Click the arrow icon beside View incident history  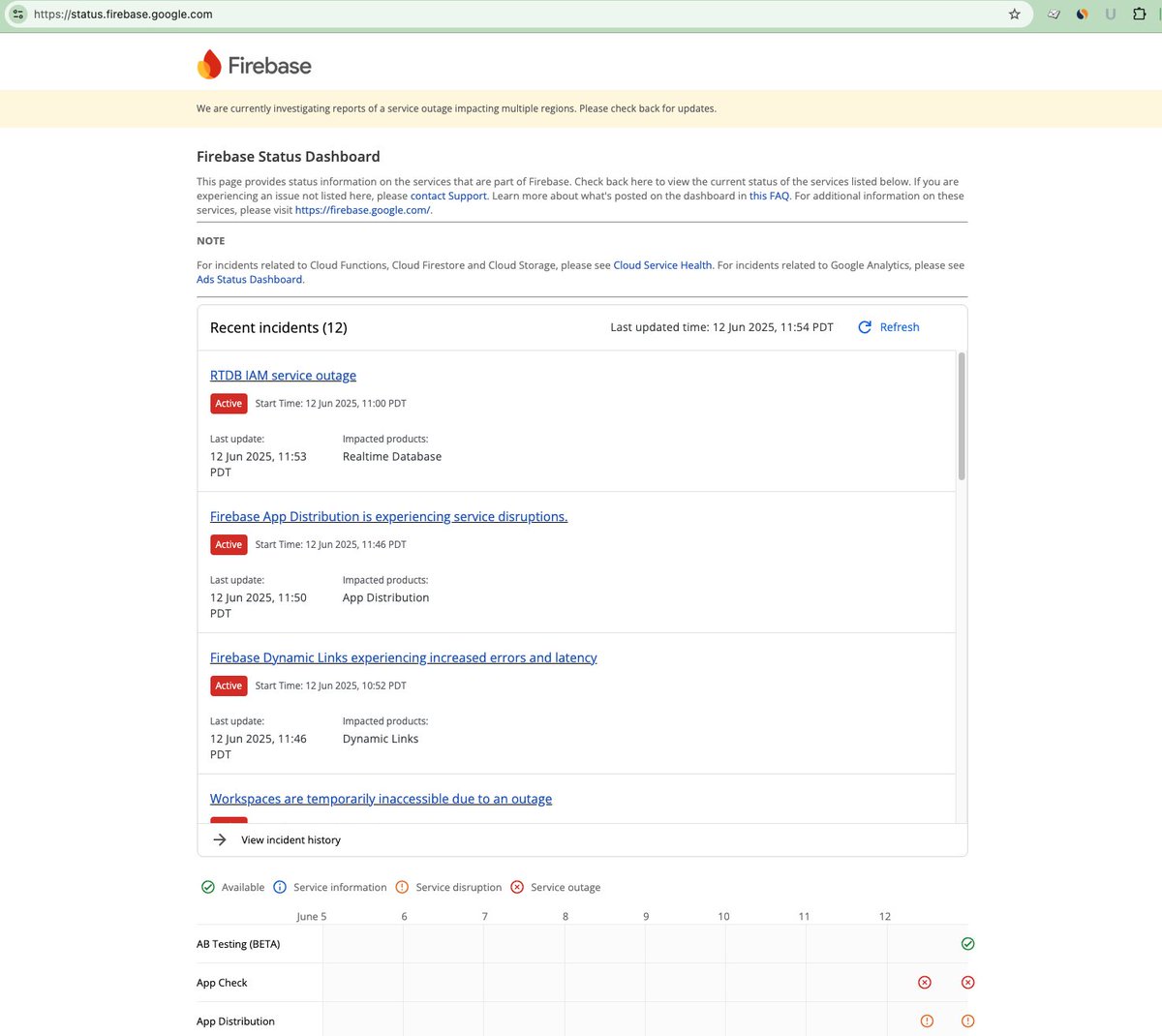tap(220, 839)
